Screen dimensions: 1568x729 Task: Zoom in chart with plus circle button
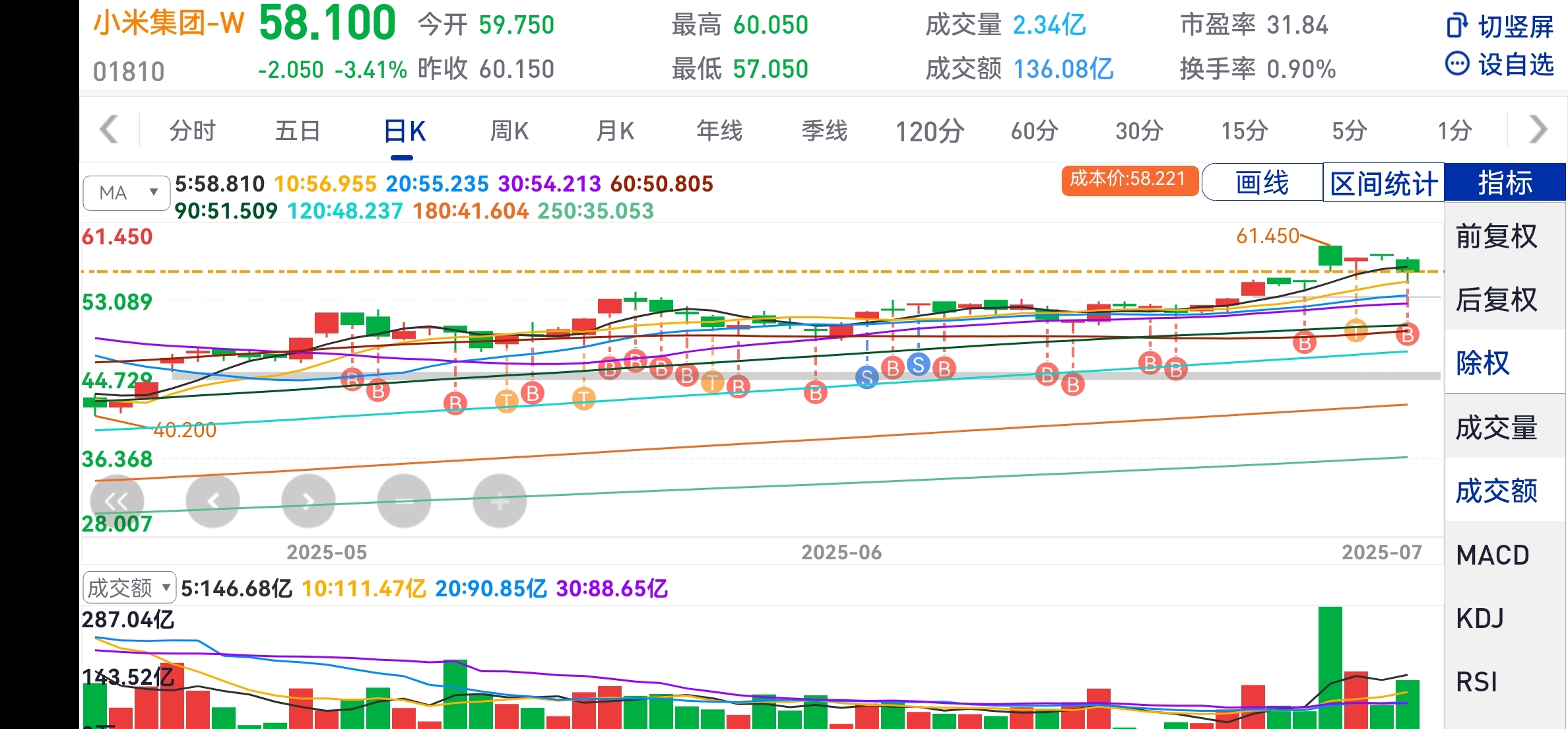click(500, 501)
